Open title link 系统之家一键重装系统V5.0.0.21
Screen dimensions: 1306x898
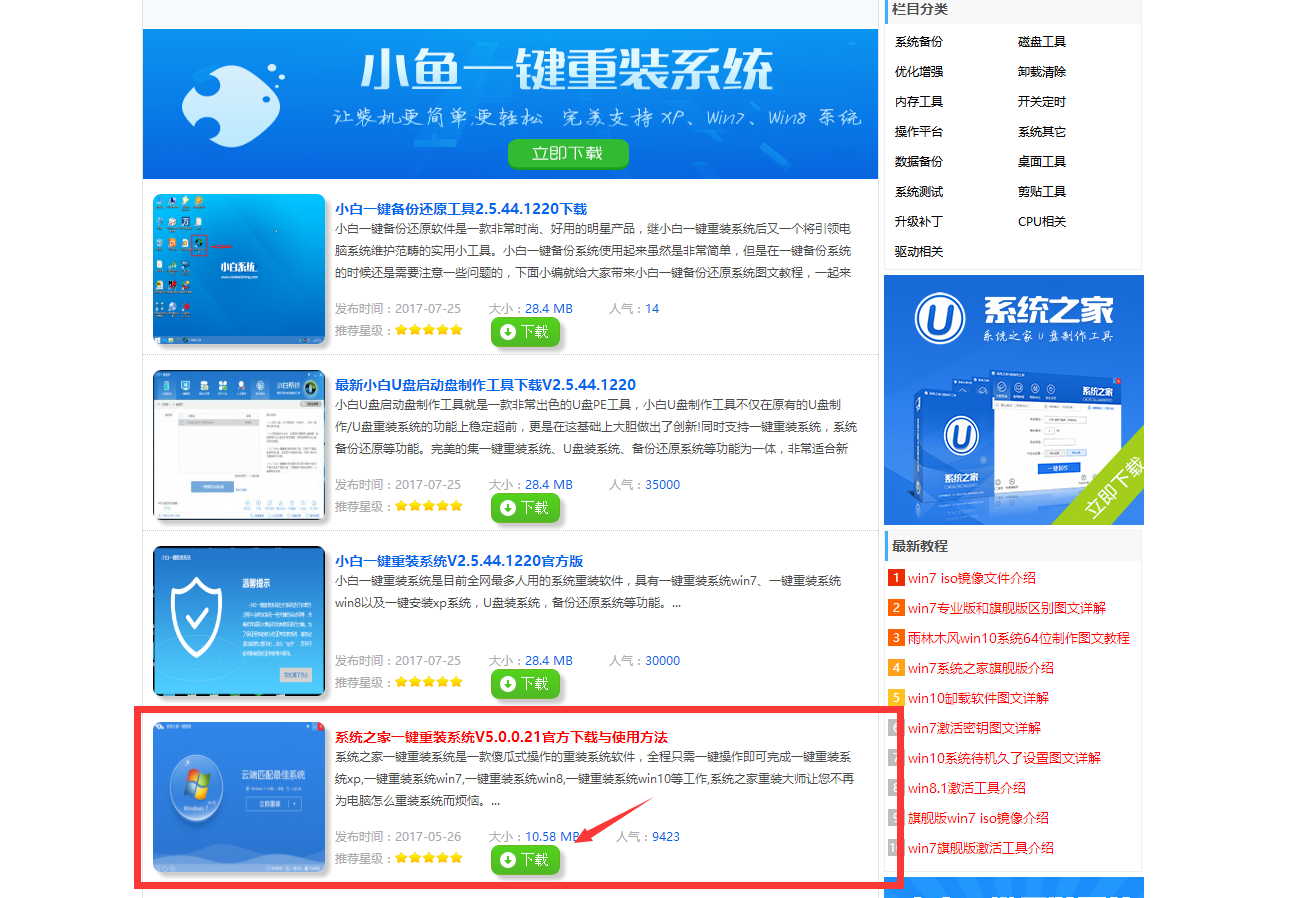pos(500,737)
